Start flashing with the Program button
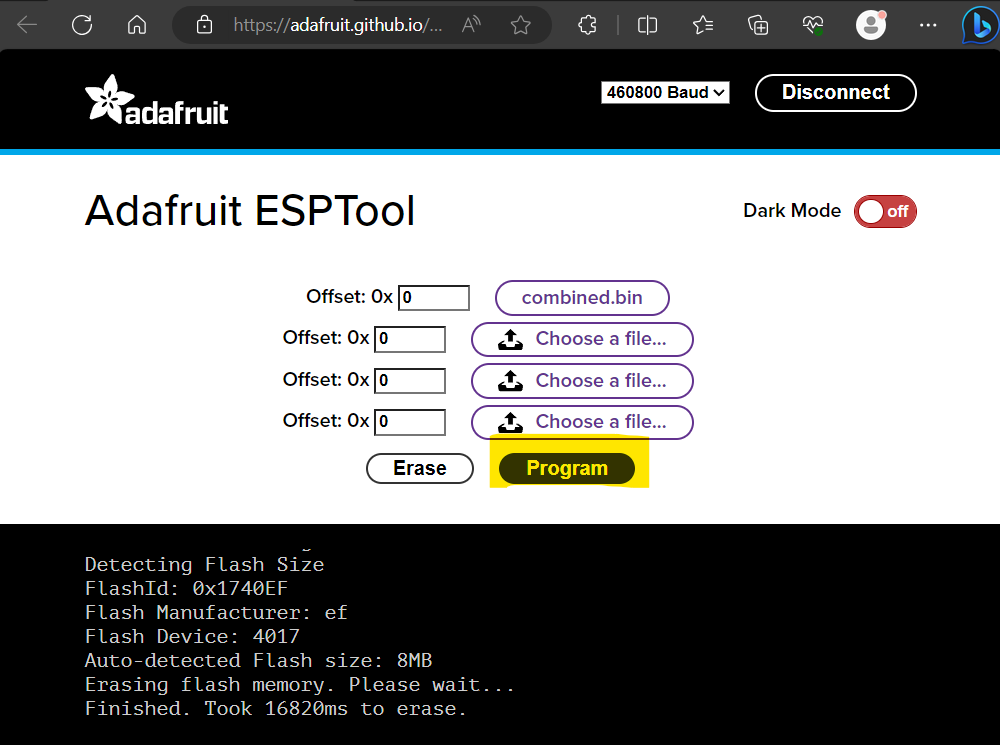 click(x=567, y=468)
